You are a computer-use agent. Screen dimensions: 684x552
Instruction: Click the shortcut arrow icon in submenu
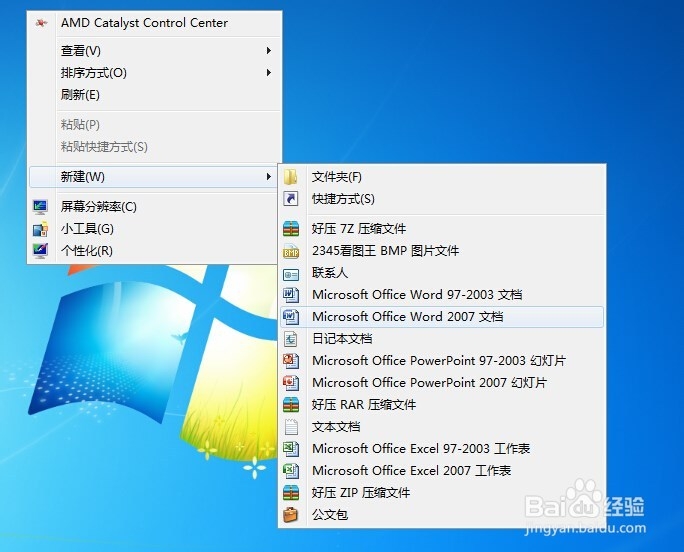[291, 199]
